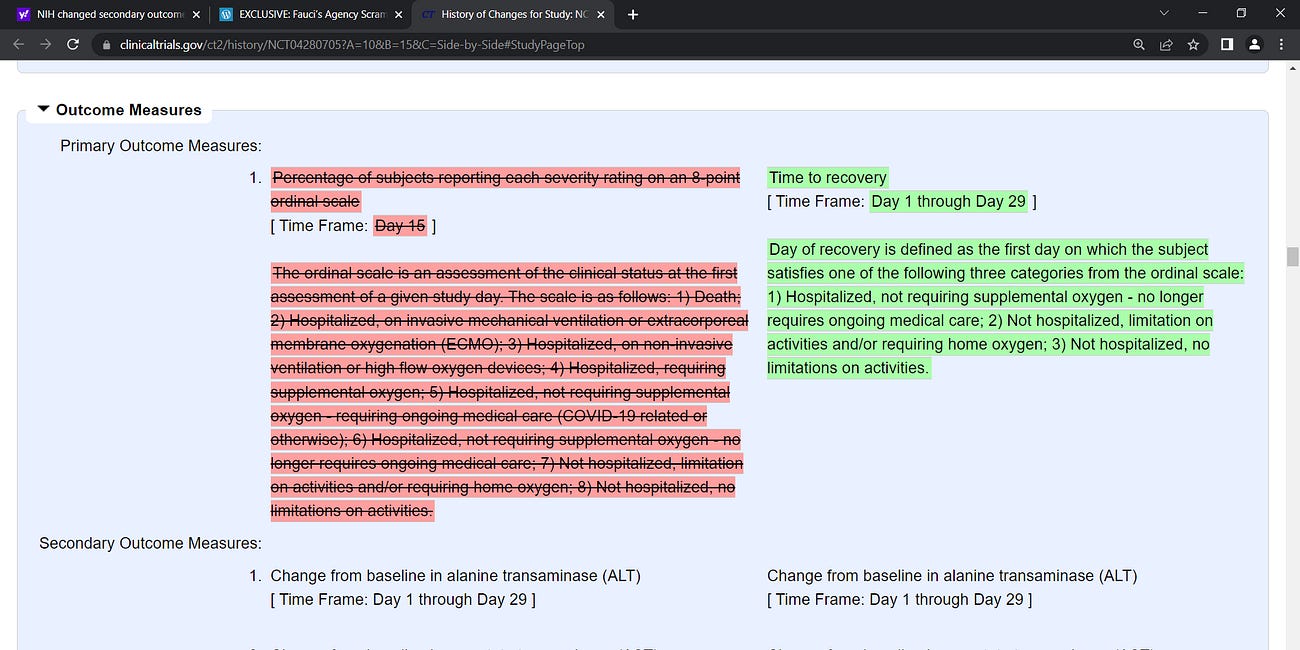Bookmark this page via the star icon

point(1193,44)
